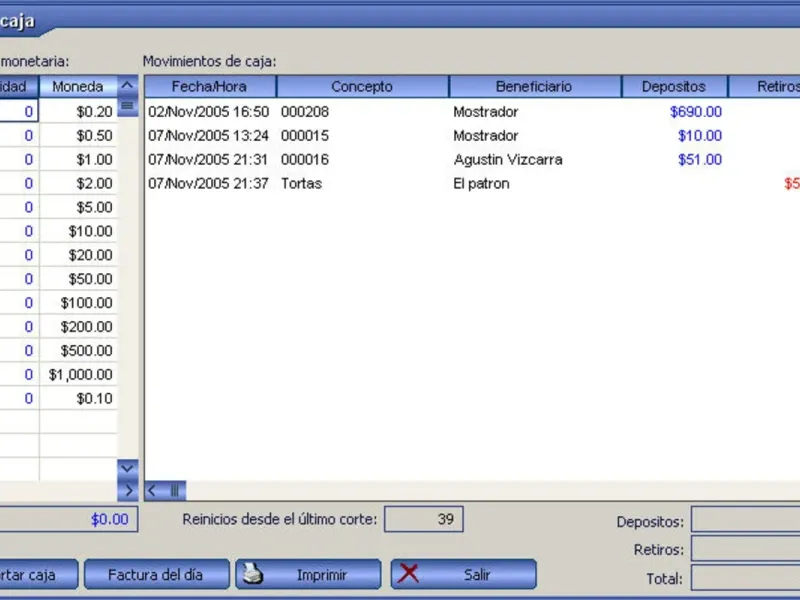This screenshot has height=600, width=800.
Task: Click the Depositos summary field
Action: 745,520
